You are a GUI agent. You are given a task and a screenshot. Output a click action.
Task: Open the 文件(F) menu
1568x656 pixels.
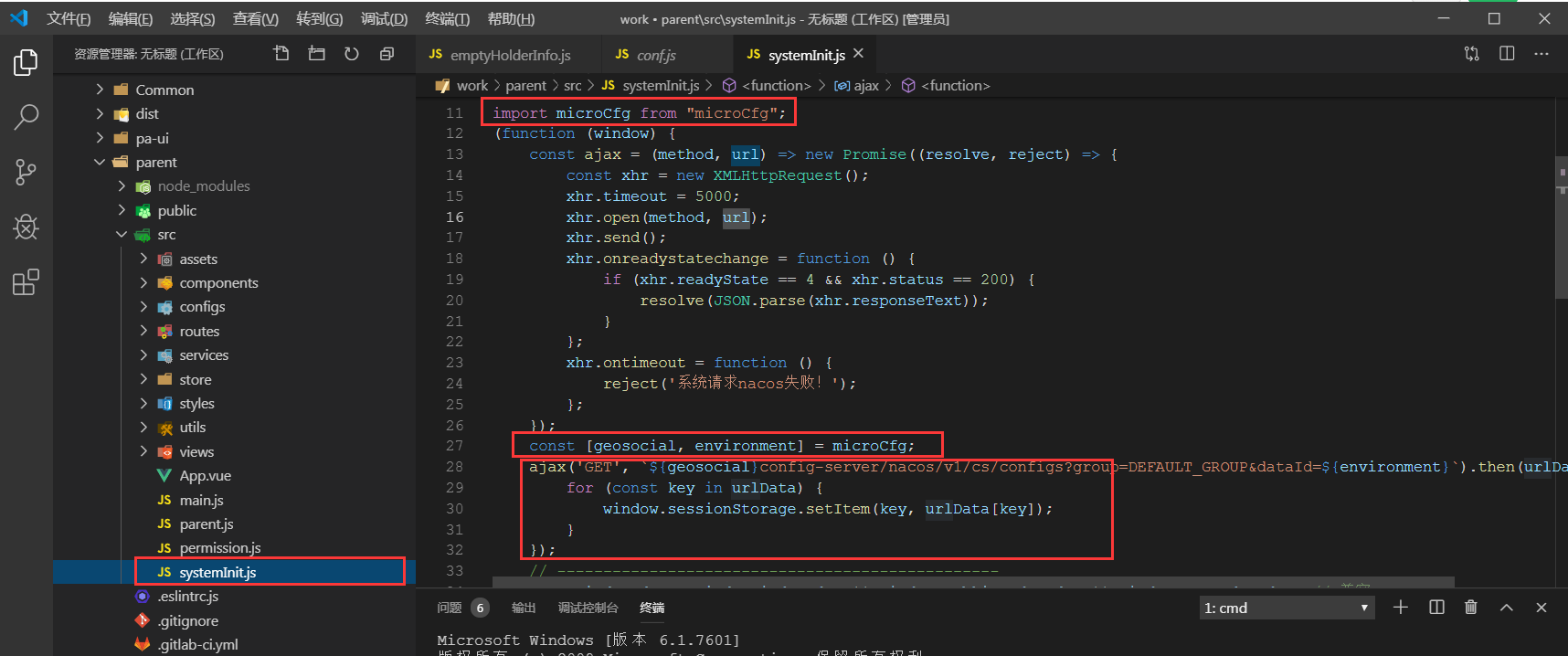click(69, 18)
